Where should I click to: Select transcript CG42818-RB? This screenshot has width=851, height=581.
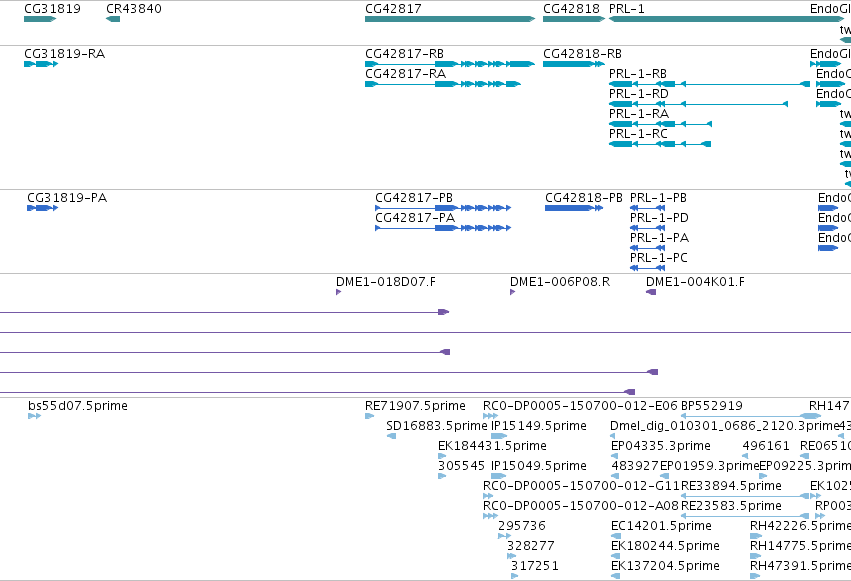(582, 54)
